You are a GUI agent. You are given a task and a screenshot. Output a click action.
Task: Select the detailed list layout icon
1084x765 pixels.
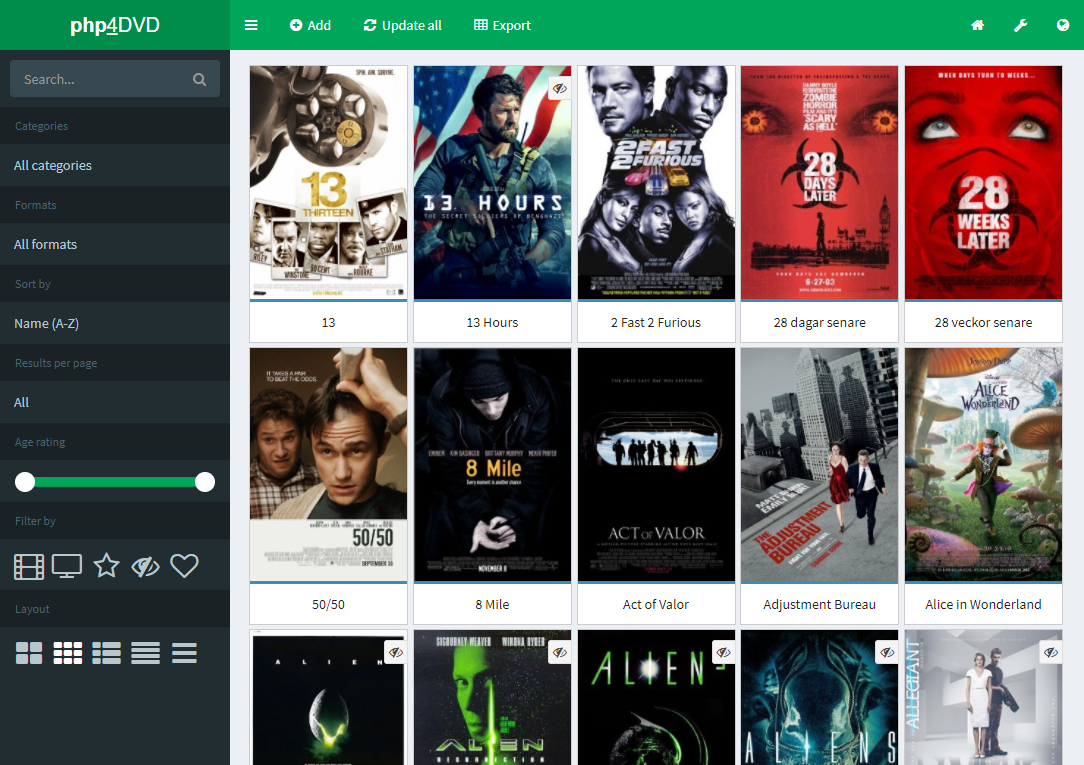(106, 653)
